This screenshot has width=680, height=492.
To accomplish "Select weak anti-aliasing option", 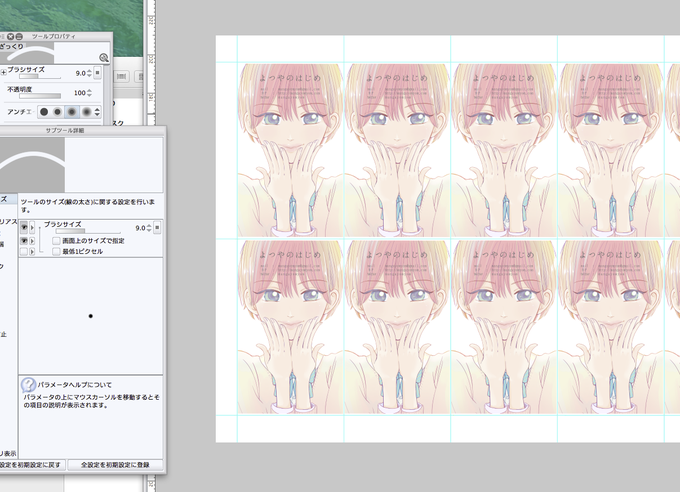I will tap(57, 112).
